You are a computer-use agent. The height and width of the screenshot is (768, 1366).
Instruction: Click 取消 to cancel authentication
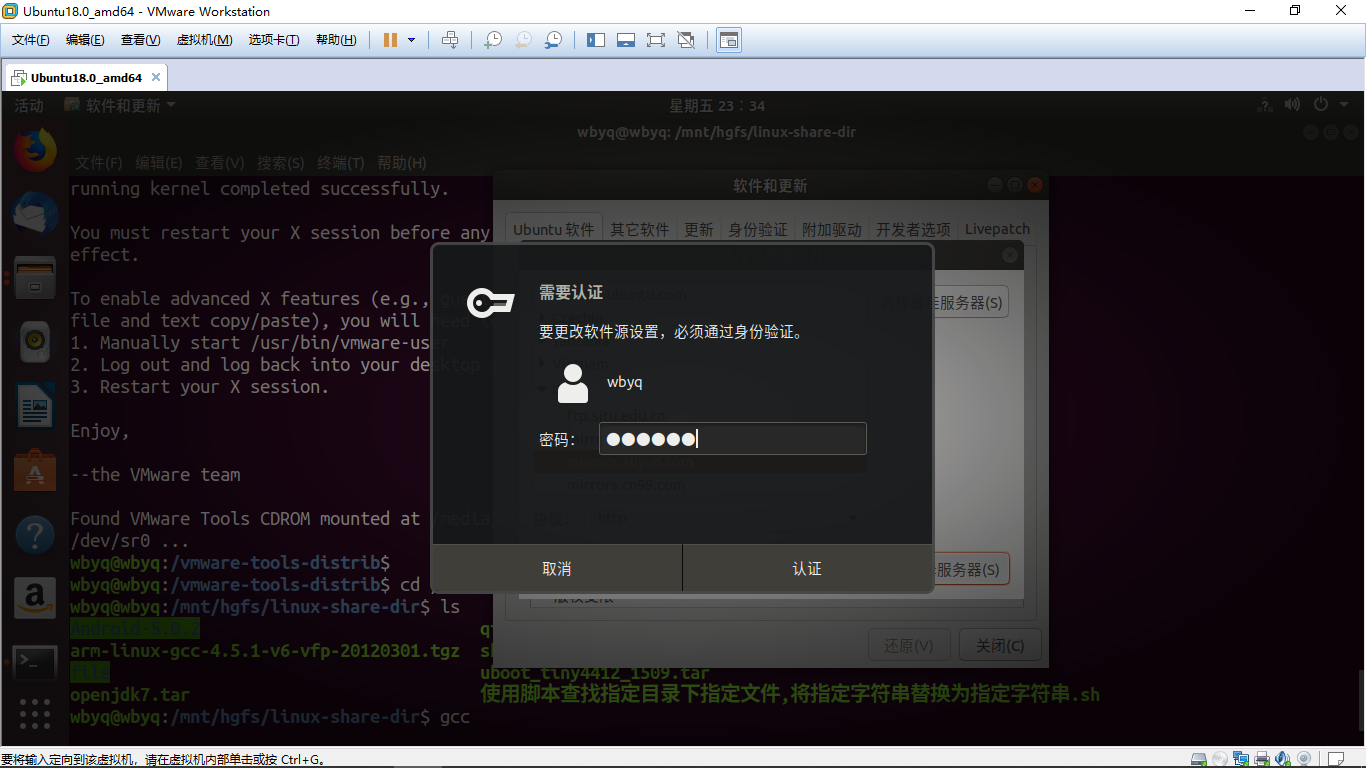[557, 568]
